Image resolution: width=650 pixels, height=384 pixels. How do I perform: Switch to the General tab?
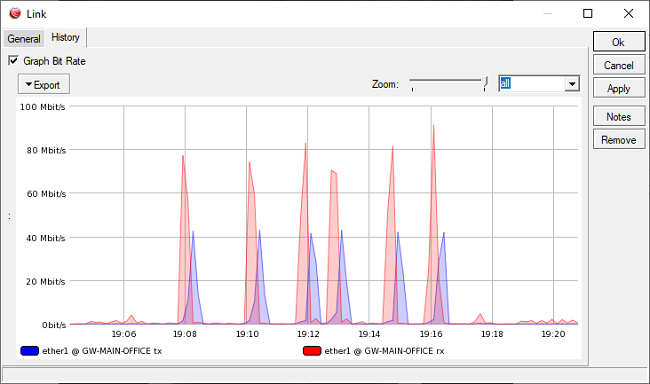(24, 39)
